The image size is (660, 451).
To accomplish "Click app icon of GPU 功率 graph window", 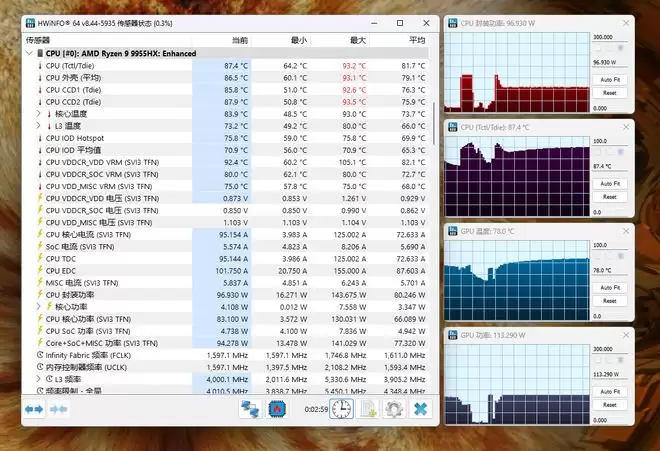I will click(452, 335).
